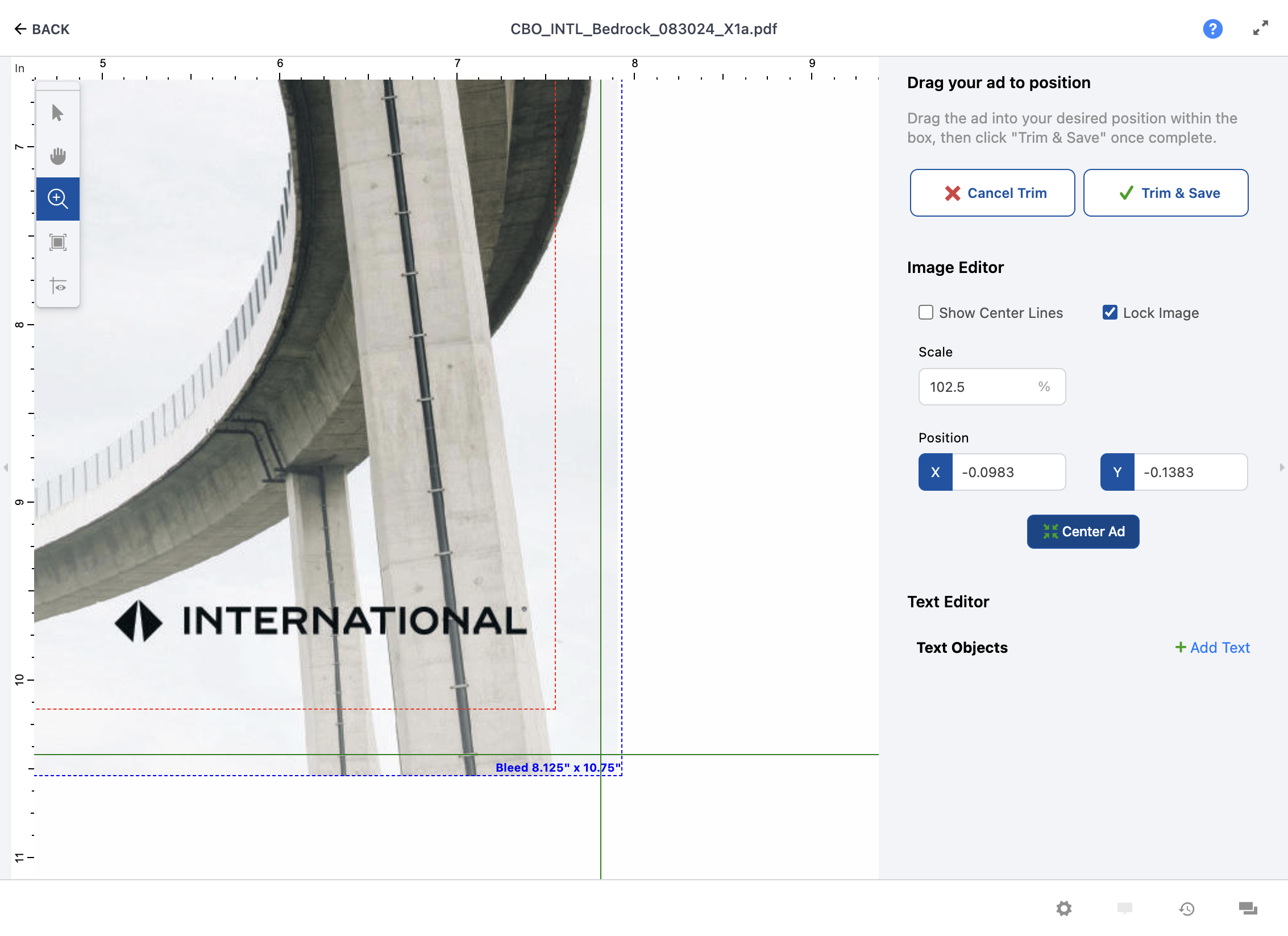Click the Trim & Save button

pyautogui.click(x=1165, y=193)
